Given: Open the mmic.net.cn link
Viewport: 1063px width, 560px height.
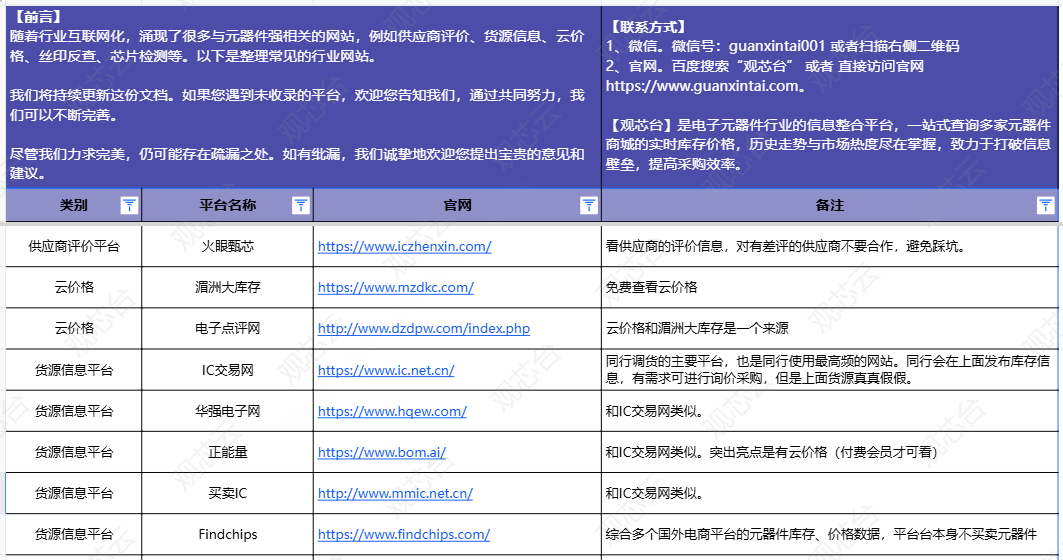Looking at the screenshot, I should click(395, 494).
